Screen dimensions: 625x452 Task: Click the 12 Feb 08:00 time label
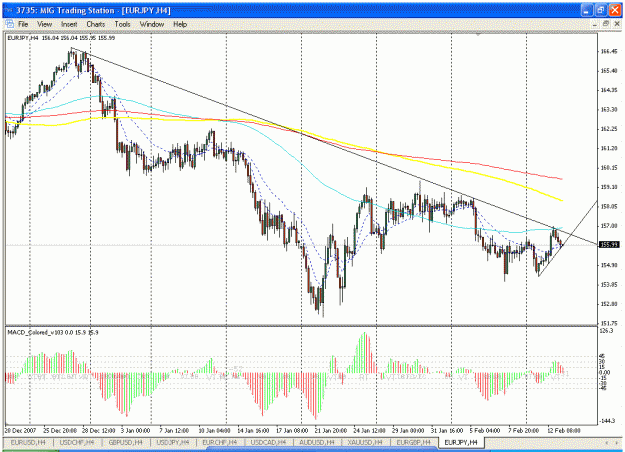pyautogui.click(x=564, y=431)
